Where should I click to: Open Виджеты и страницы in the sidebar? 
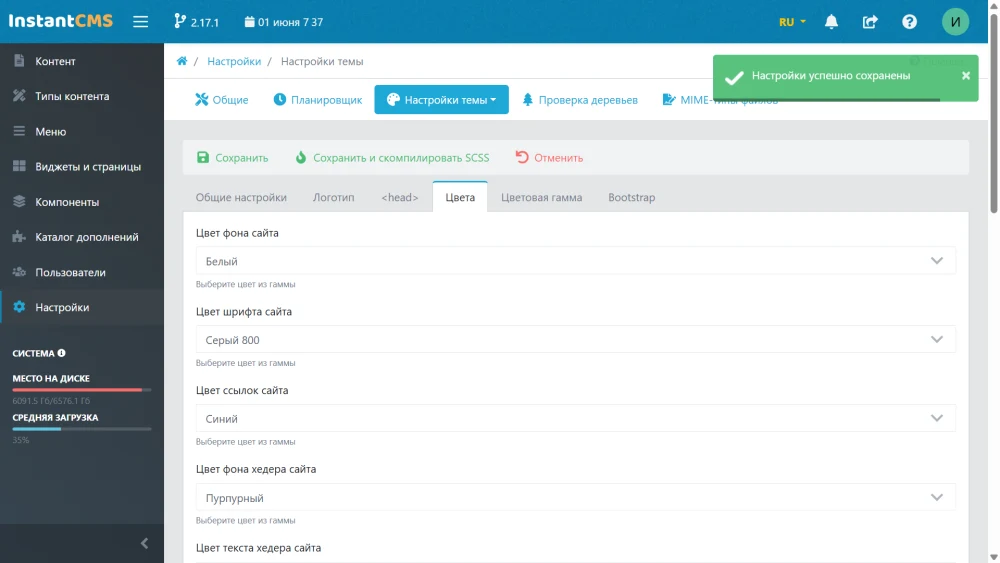click(82, 166)
